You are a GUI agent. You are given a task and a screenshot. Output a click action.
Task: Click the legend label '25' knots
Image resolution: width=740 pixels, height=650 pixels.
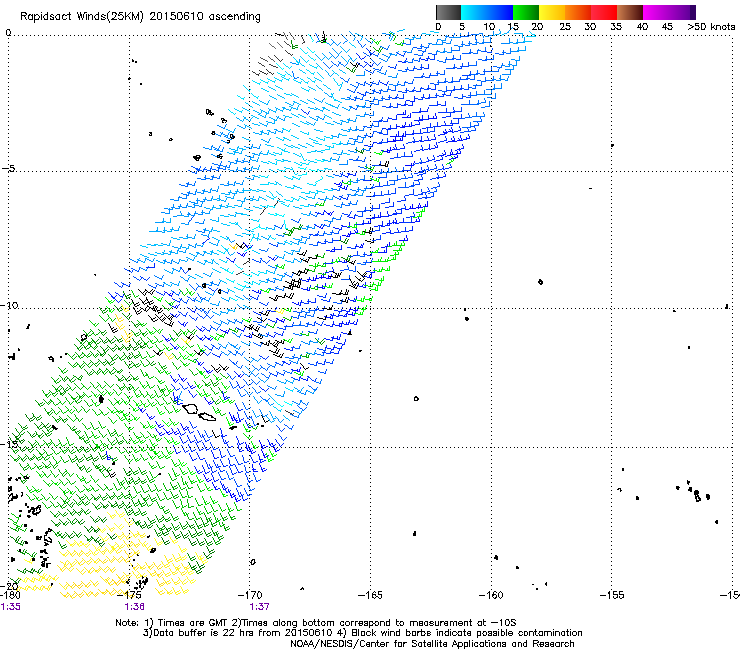pos(565,27)
